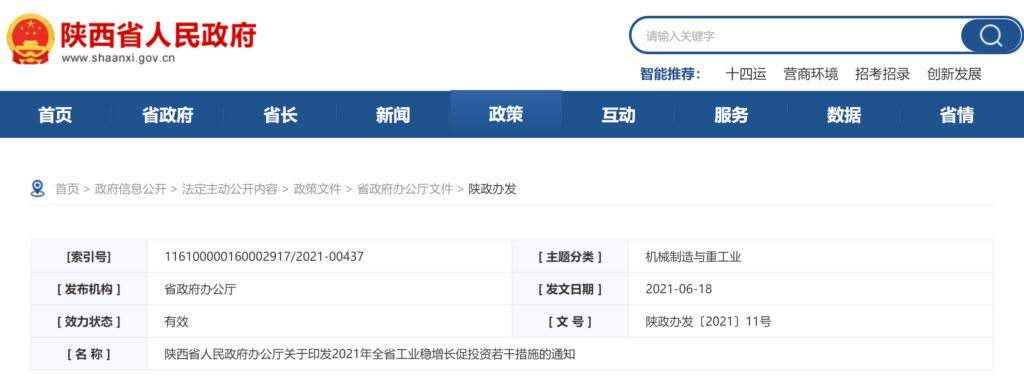The image size is (1024, 382).
Task: Click the 2021-06-18 date value
Action: [x=679, y=289]
